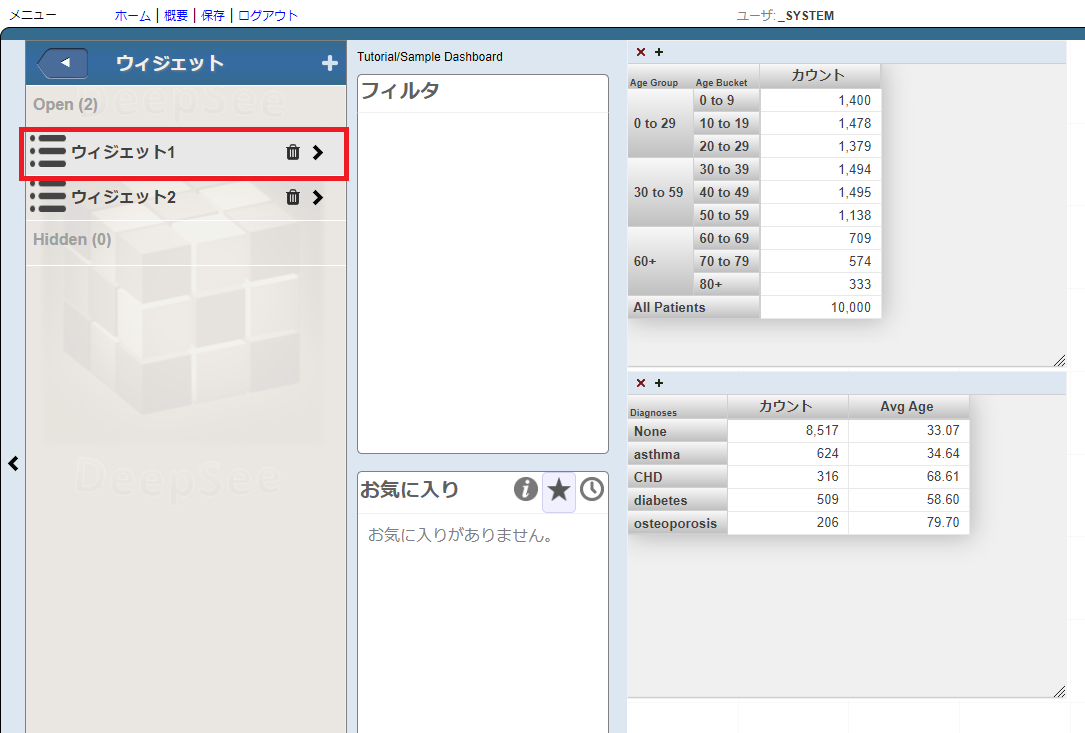Select the Avg Age column header

coord(907,406)
